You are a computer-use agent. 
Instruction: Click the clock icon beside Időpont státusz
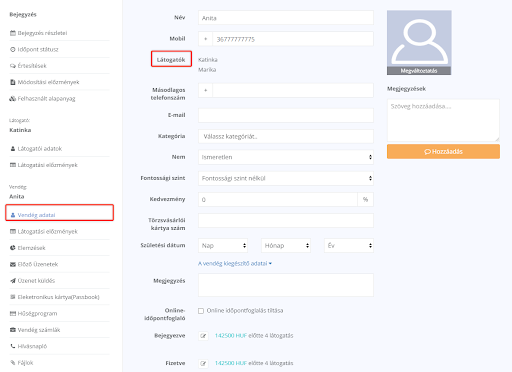[x=13, y=49]
